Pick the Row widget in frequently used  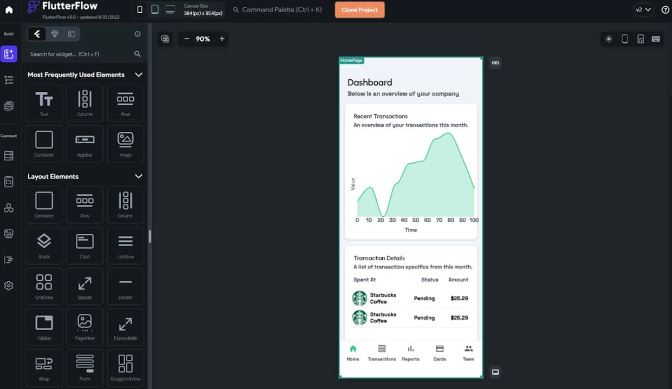[126, 103]
